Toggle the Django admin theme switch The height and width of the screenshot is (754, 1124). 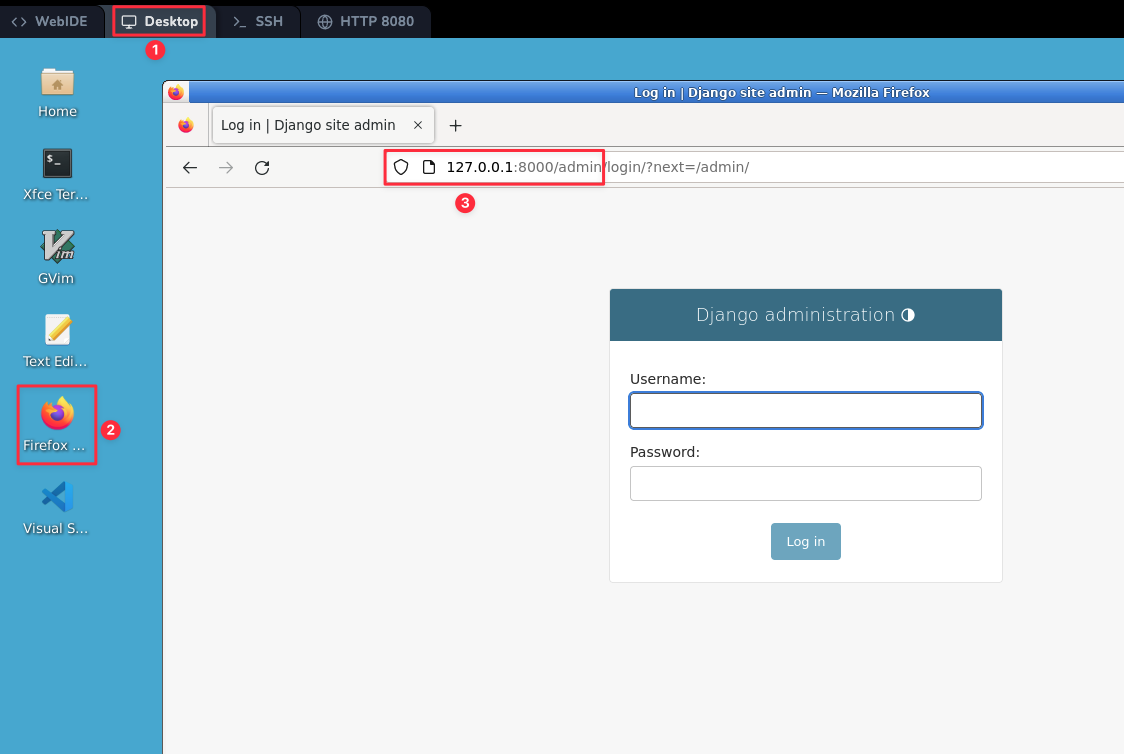pyautogui.click(x=908, y=315)
